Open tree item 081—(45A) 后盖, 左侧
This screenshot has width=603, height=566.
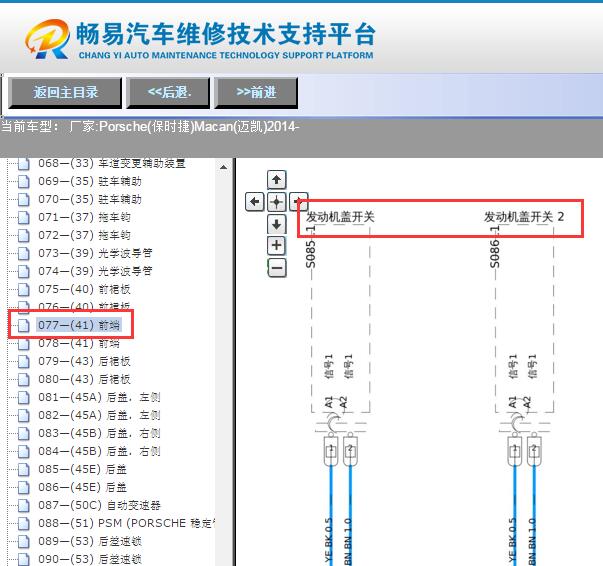pyautogui.click(x=99, y=397)
